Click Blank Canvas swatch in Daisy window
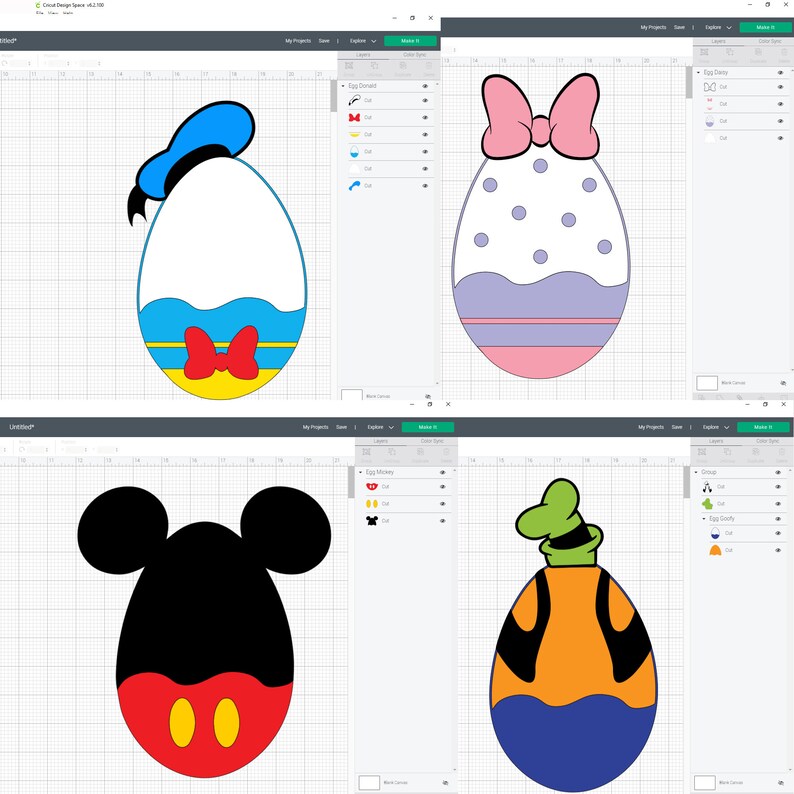 click(707, 383)
